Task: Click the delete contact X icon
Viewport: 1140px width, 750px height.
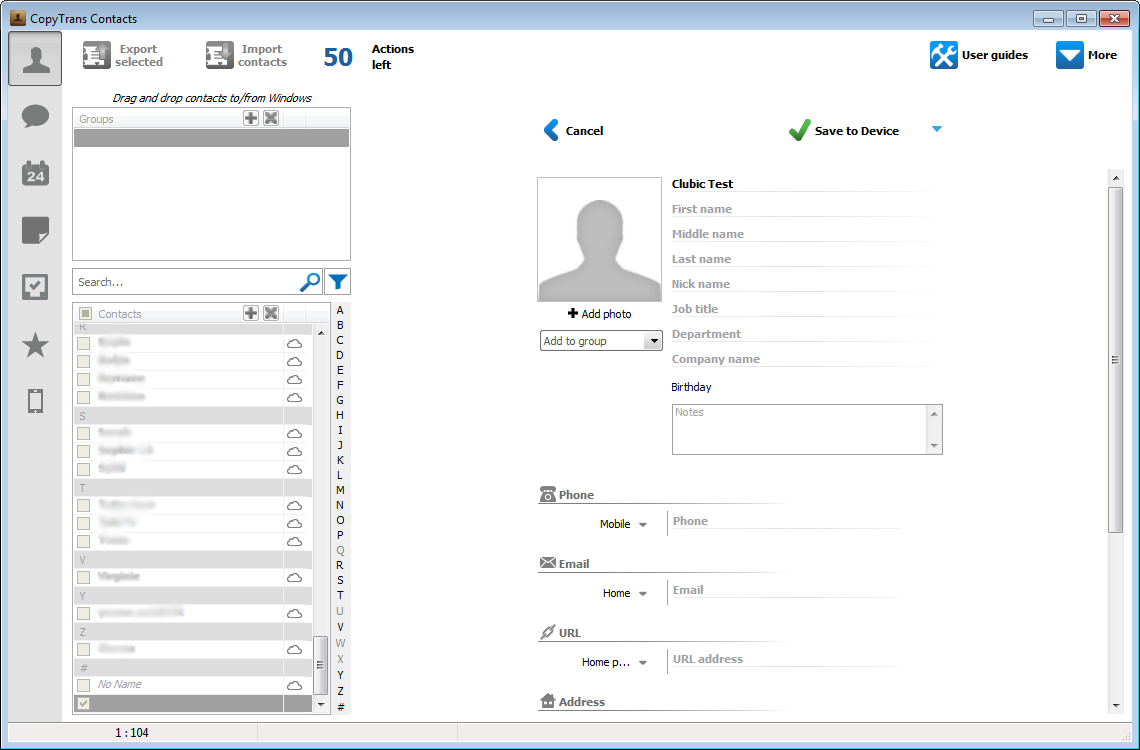Action: tap(270, 313)
